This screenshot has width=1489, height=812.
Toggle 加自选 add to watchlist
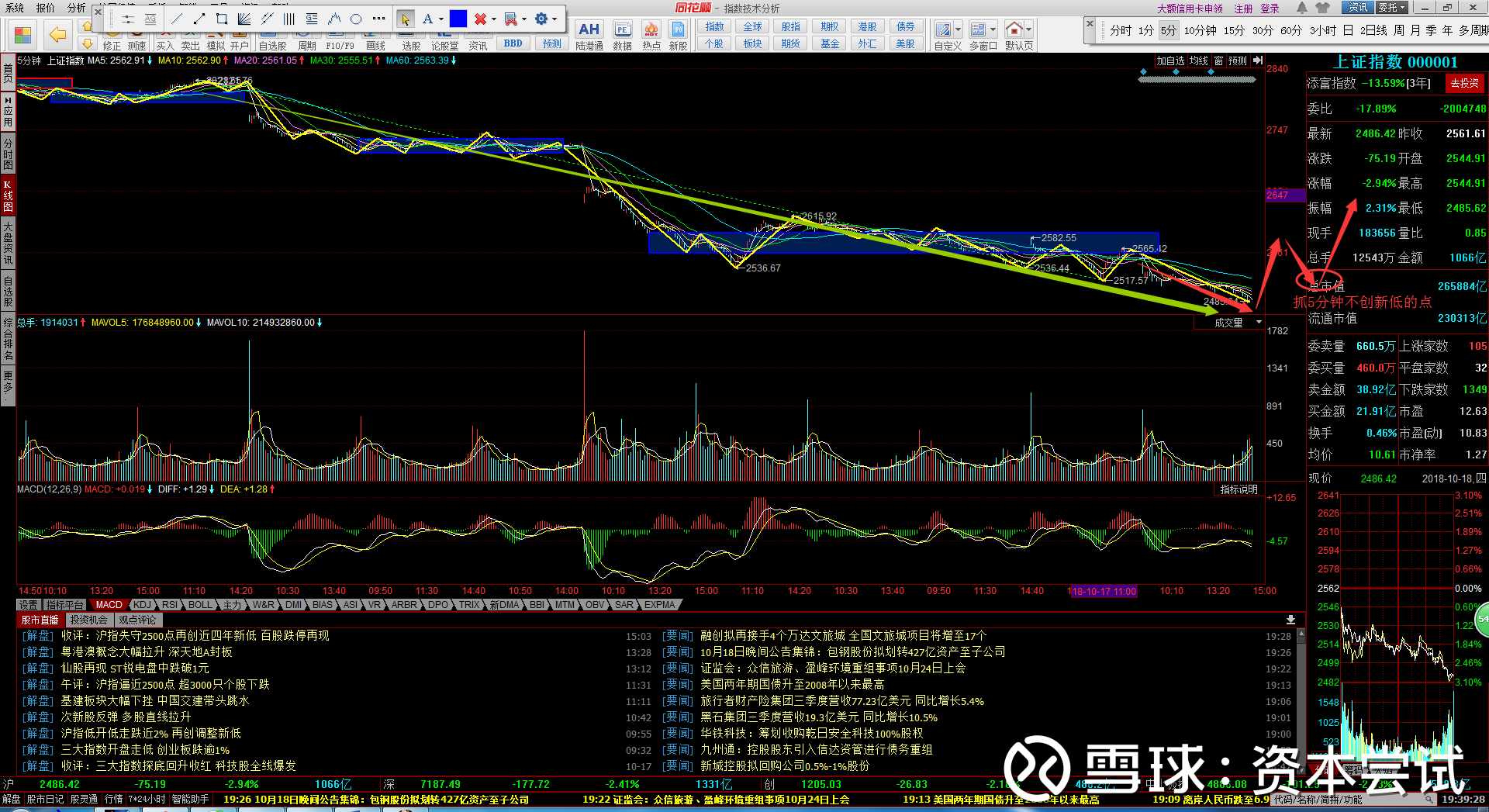pos(1170,60)
